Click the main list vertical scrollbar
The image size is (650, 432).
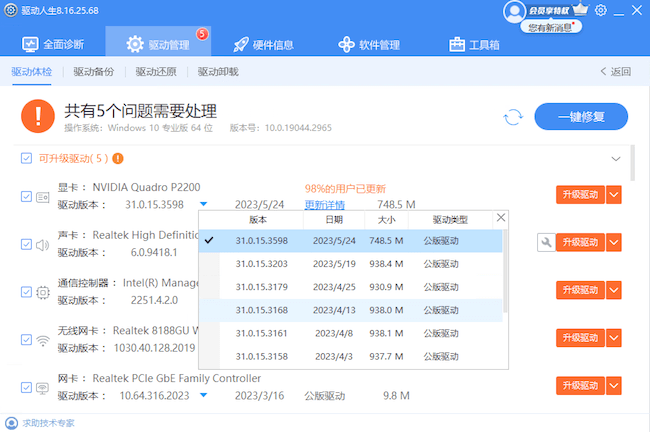(x=632, y=163)
